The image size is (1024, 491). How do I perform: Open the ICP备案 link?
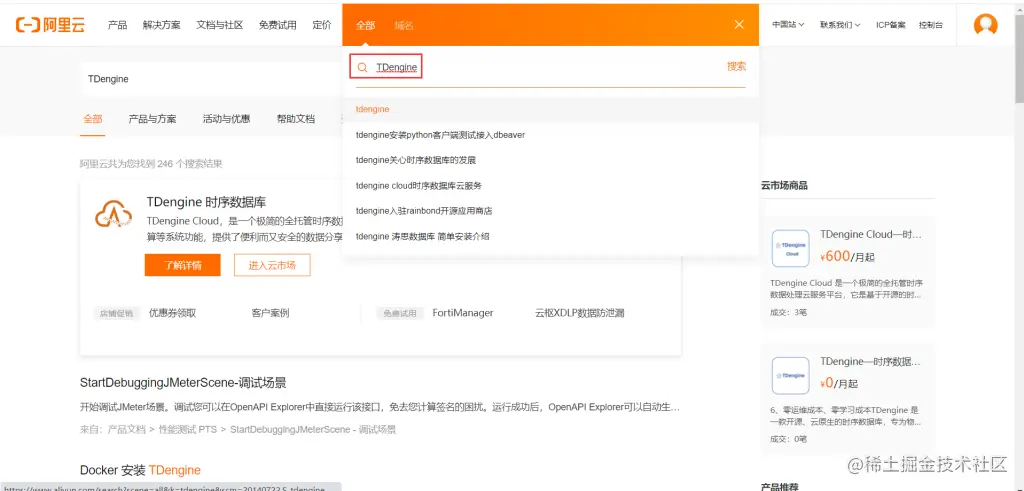891,25
